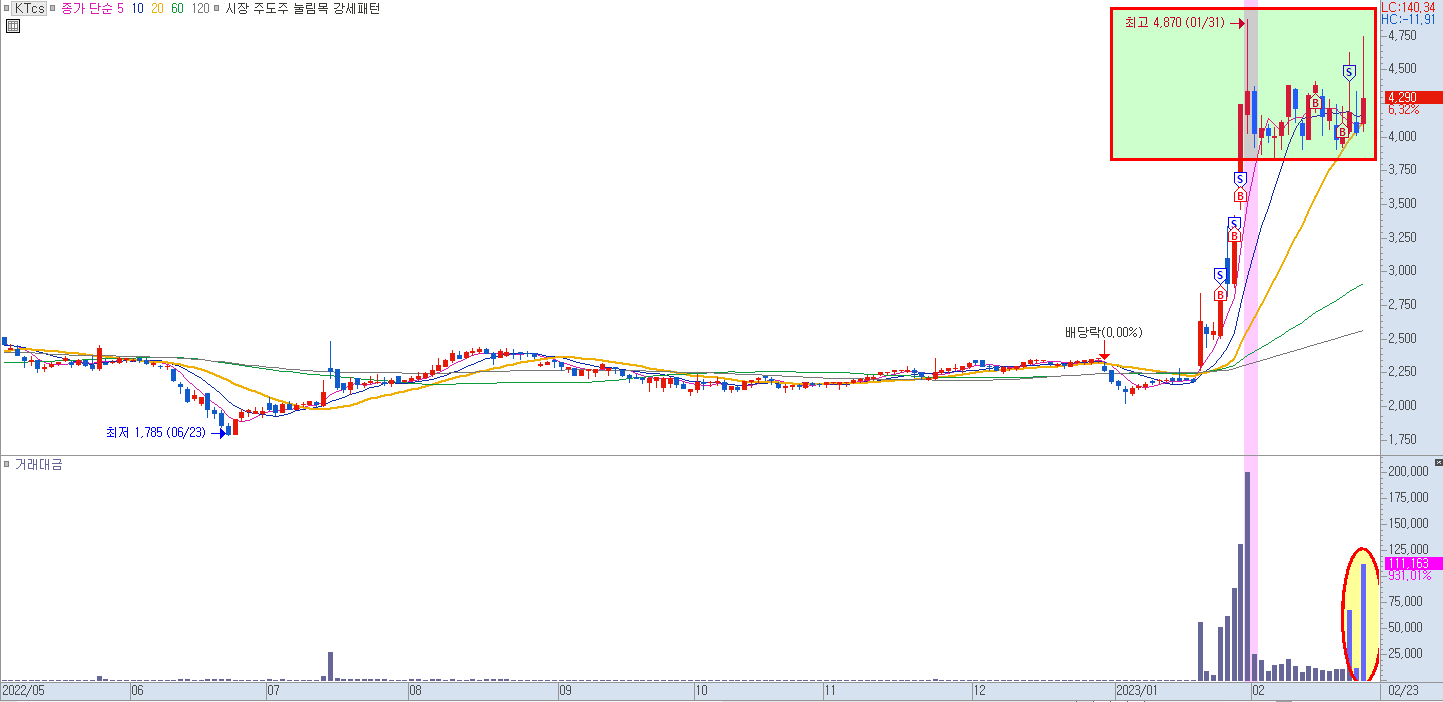Click the 25,000 volume axis label
This screenshot has height=702, width=1443.
pos(1405,653)
